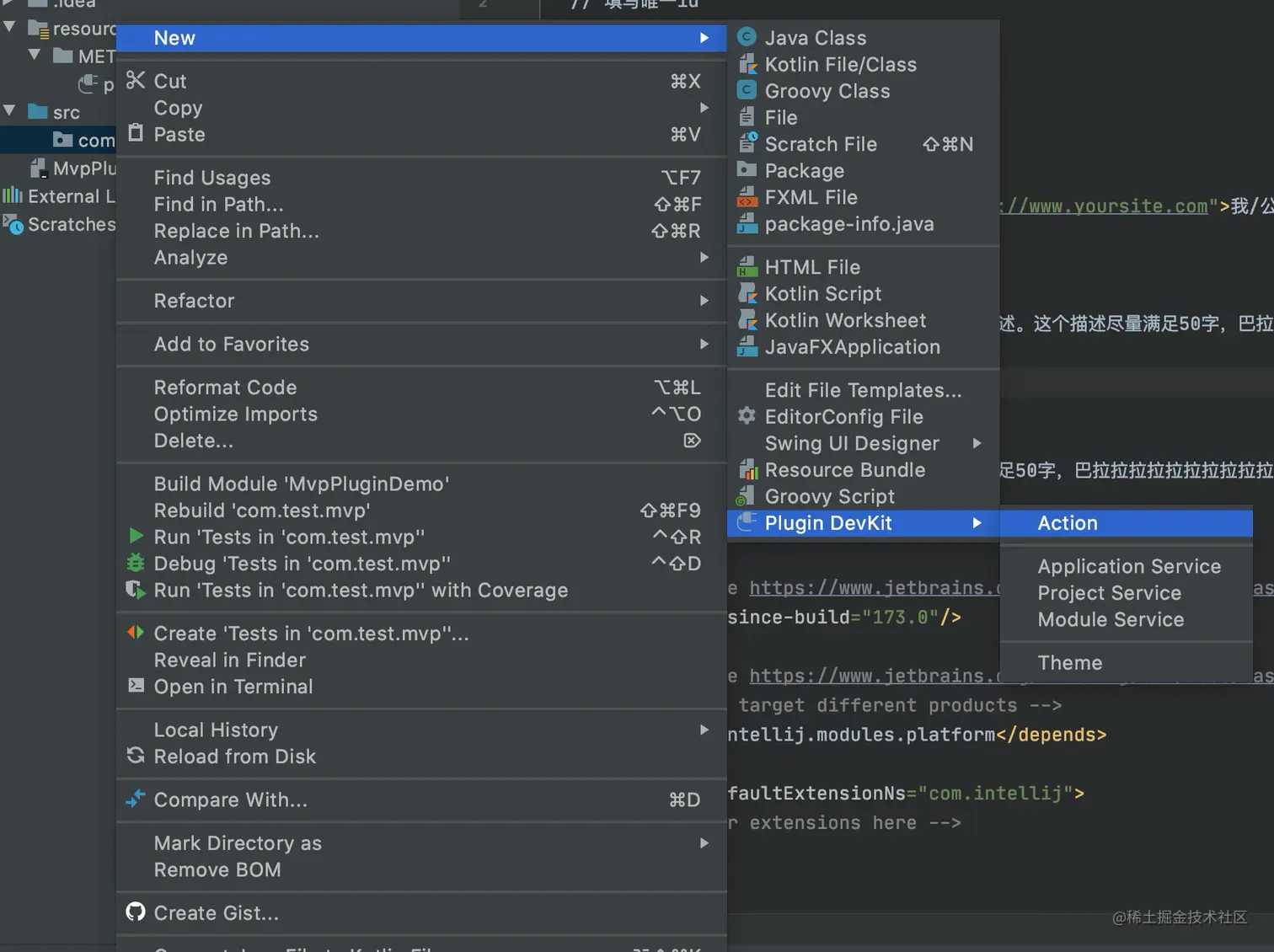Viewport: 1274px width, 952px height.
Task: Open first jetbrains.com link above since-build line
Action: tap(874, 587)
